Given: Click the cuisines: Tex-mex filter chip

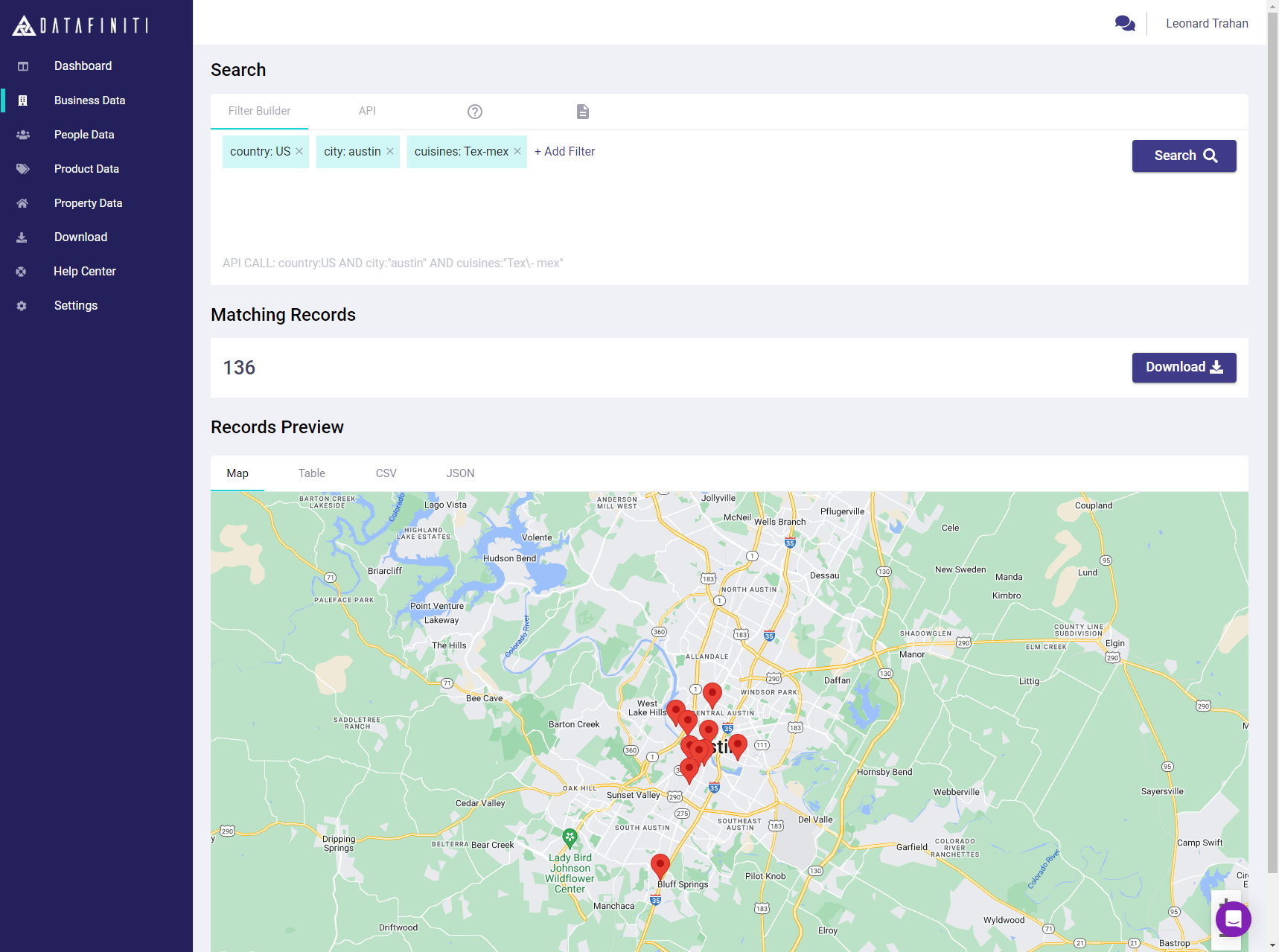Looking at the screenshot, I should tap(467, 152).
